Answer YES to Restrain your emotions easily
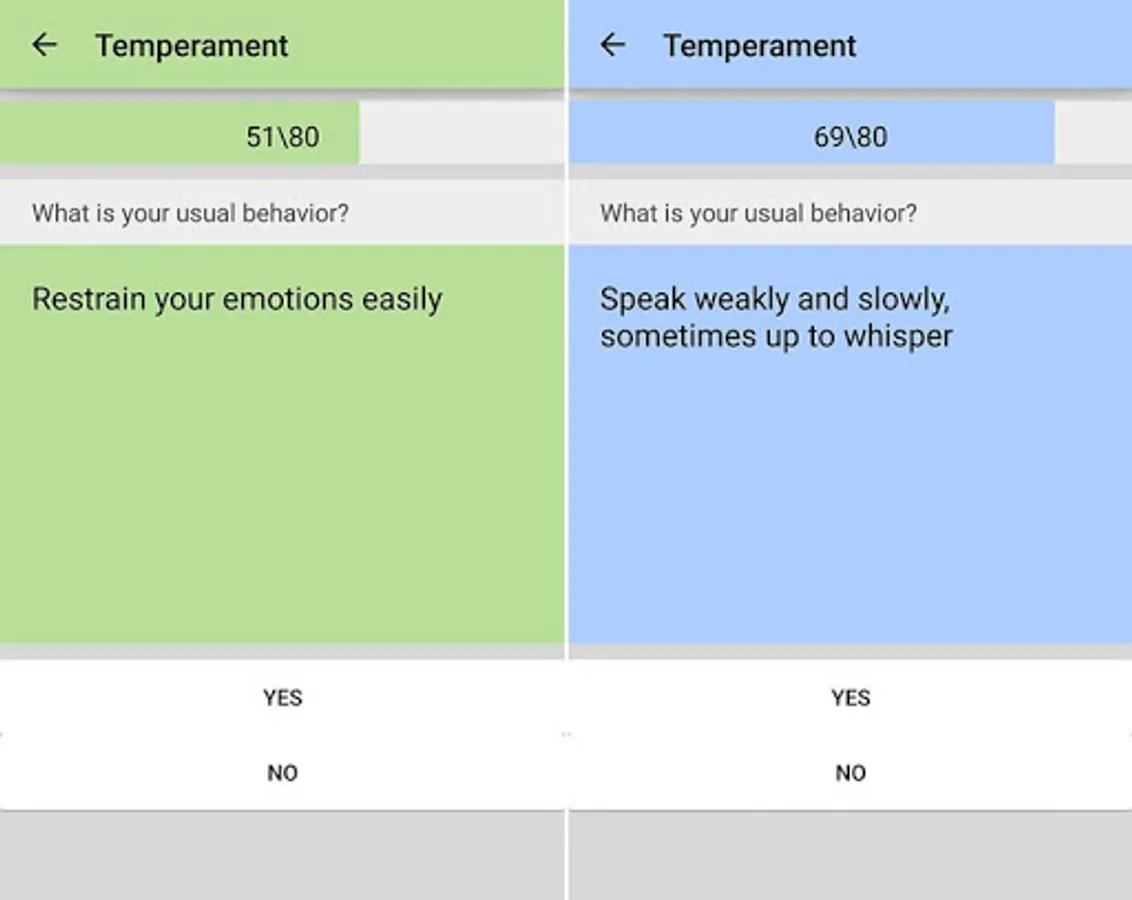 (x=282, y=697)
